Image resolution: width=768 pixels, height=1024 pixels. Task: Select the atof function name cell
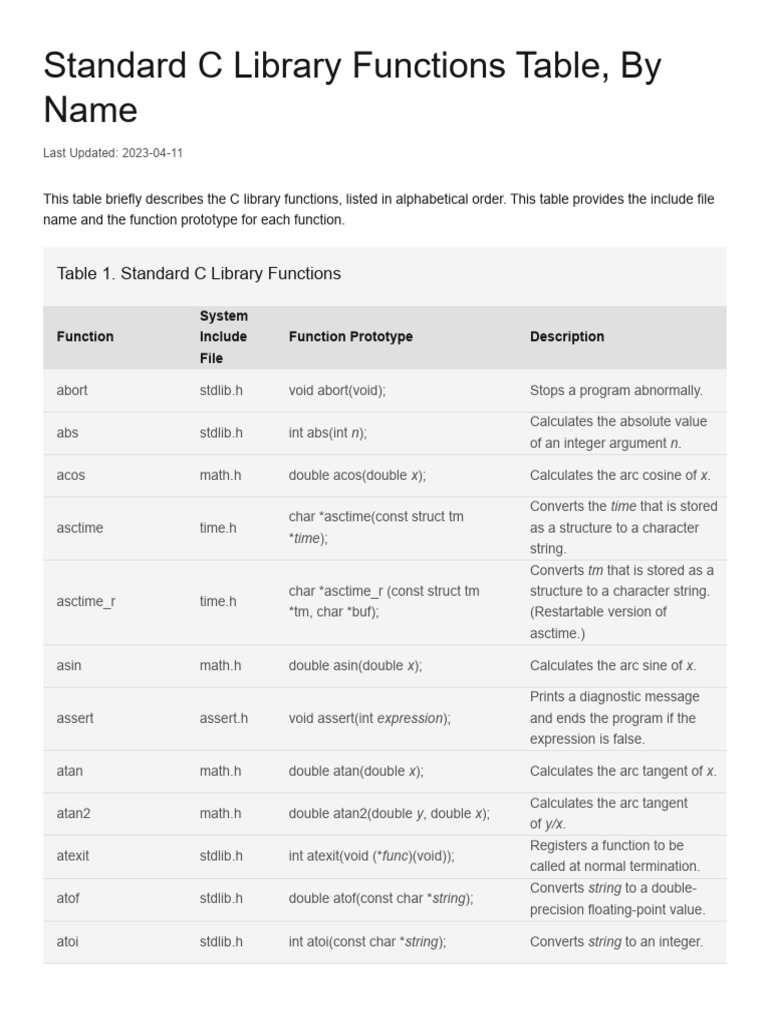(x=68, y=898)
